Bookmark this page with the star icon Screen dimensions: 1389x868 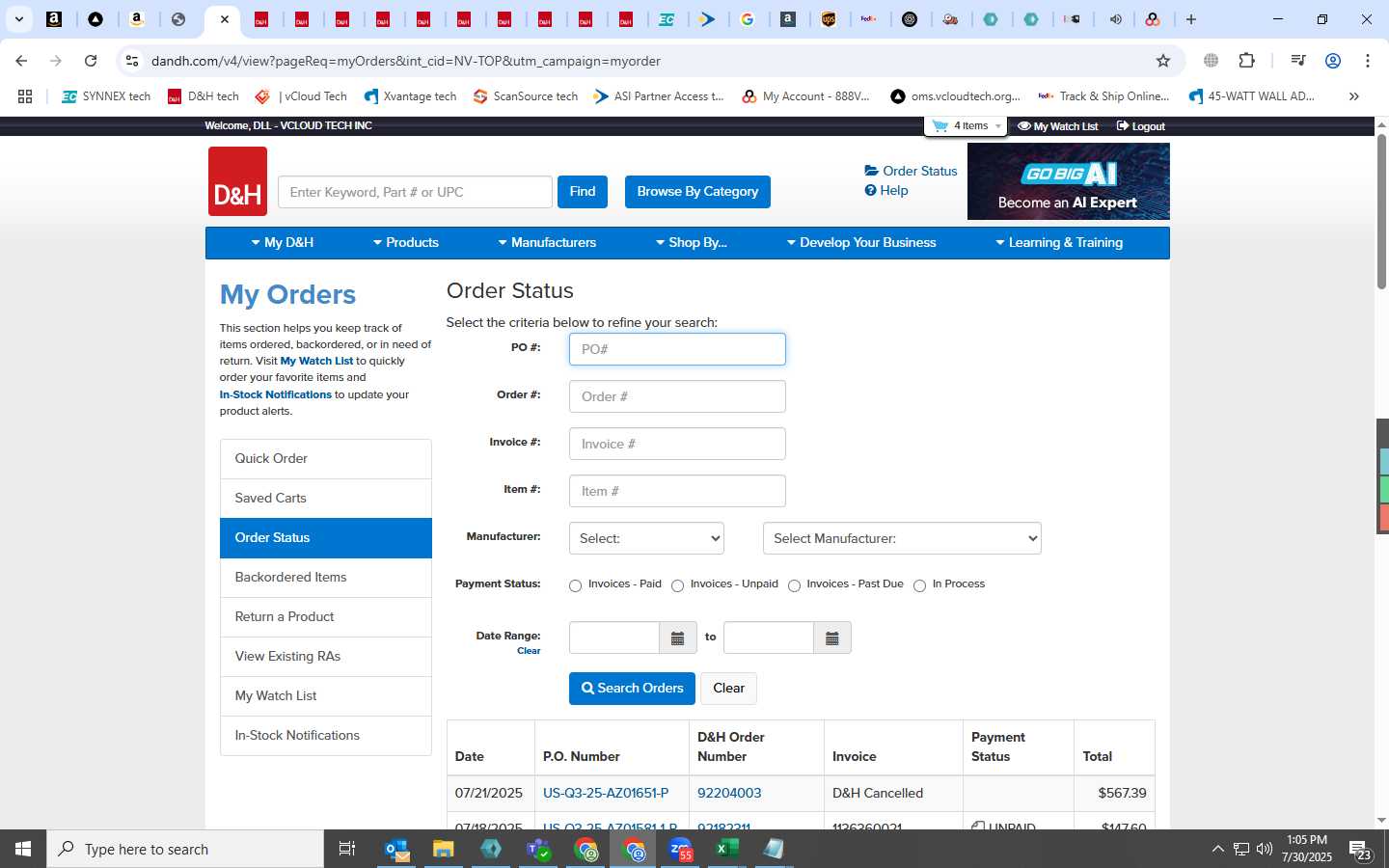tap(1163, 61)
